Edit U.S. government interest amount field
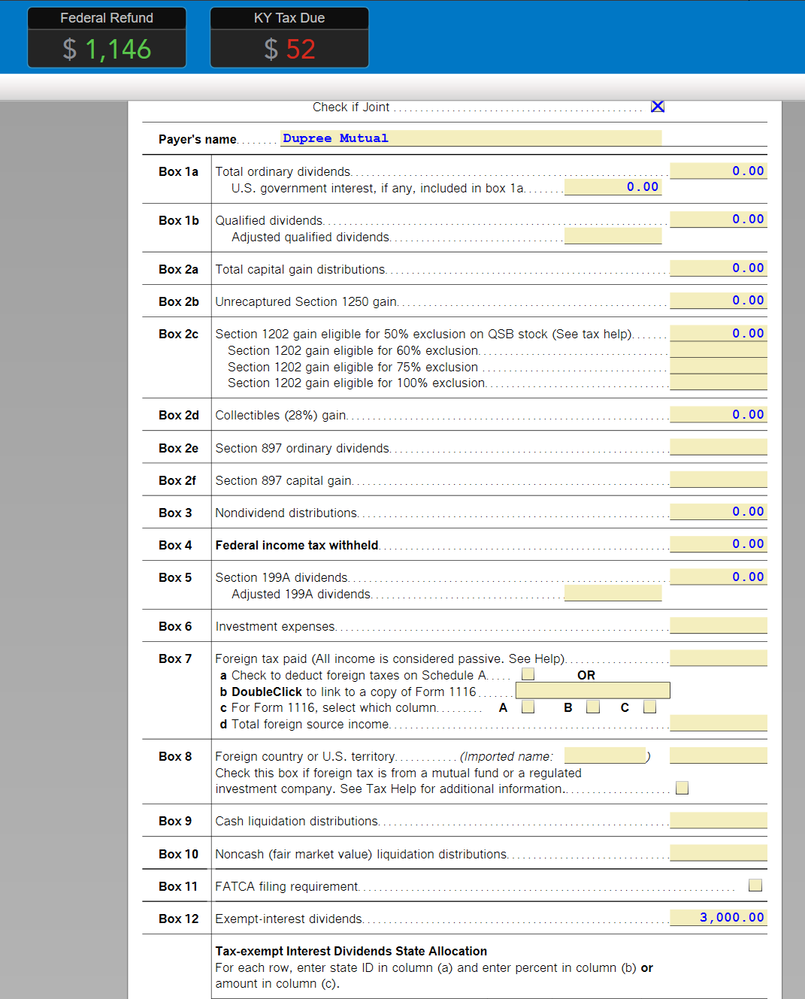 tap(613, 187)
